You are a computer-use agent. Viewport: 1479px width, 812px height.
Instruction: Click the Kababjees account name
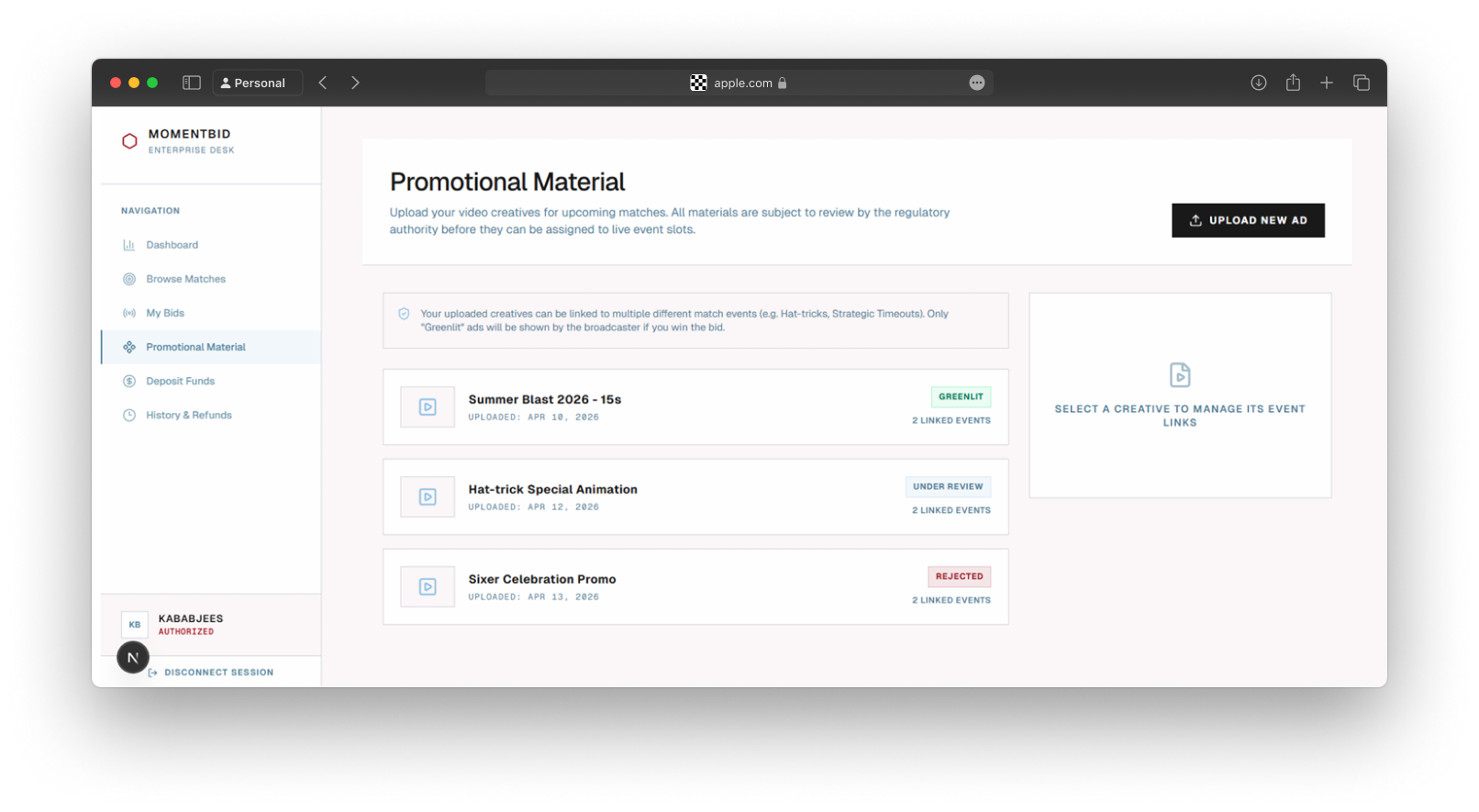coord(191,618)
